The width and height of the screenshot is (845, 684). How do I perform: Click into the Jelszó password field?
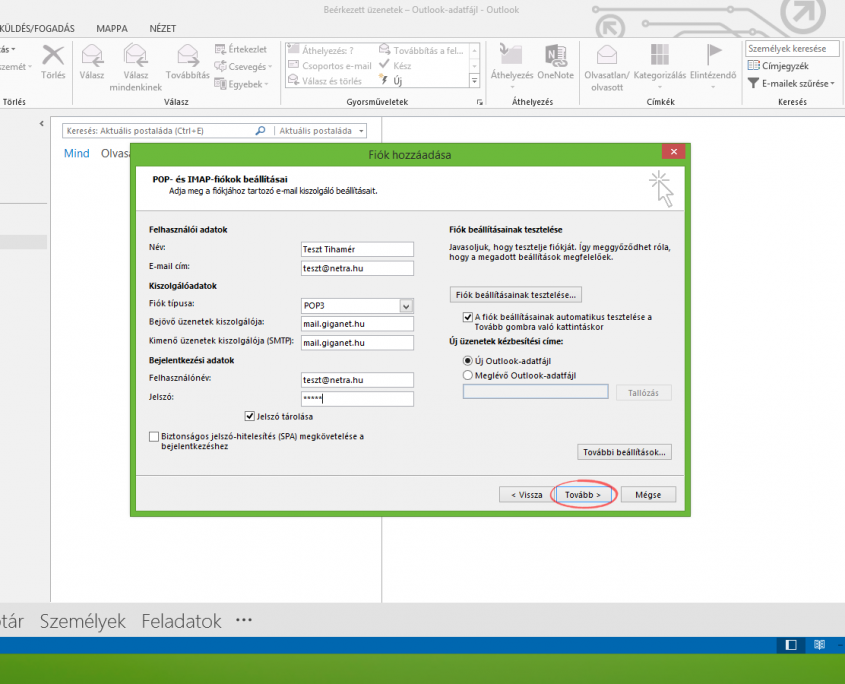[357, 399]
